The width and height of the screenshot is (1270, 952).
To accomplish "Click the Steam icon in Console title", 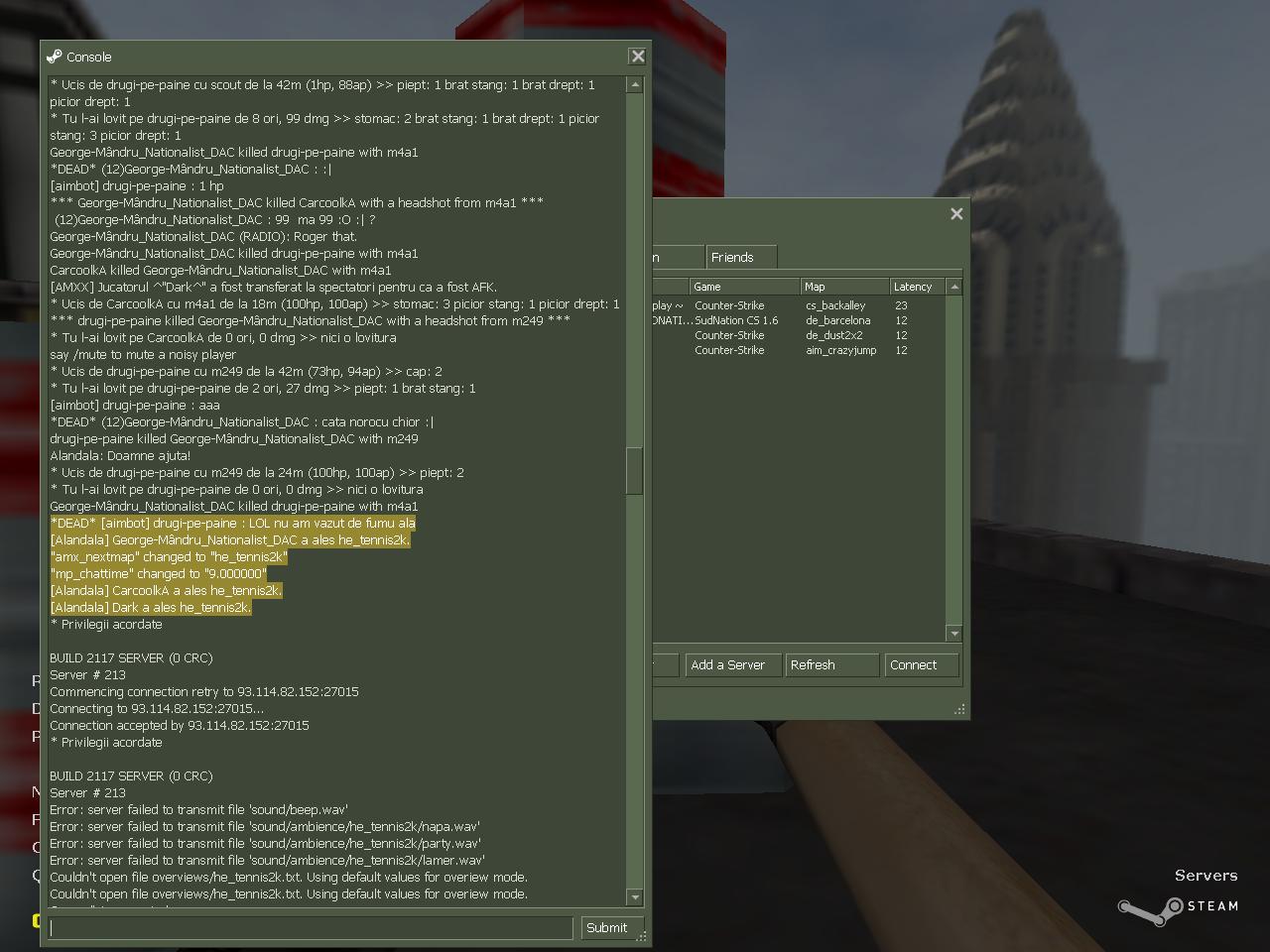I will click(55, 57).
